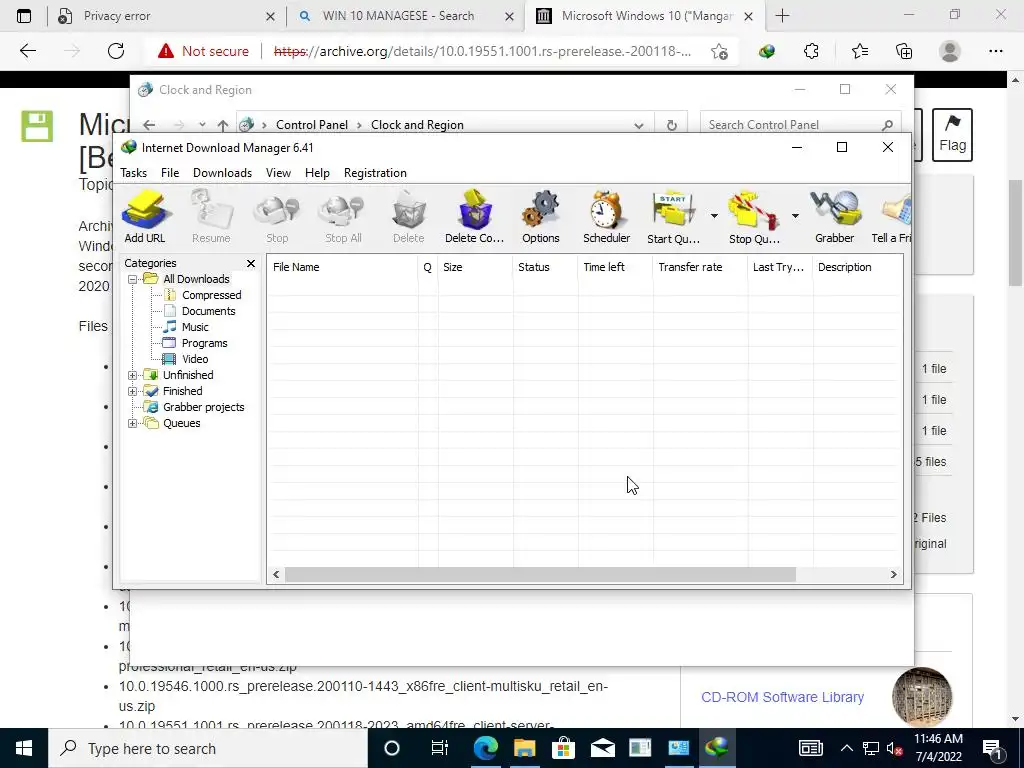
Task: Click the CD-ROM Software Library link
Action: (782, 697)
